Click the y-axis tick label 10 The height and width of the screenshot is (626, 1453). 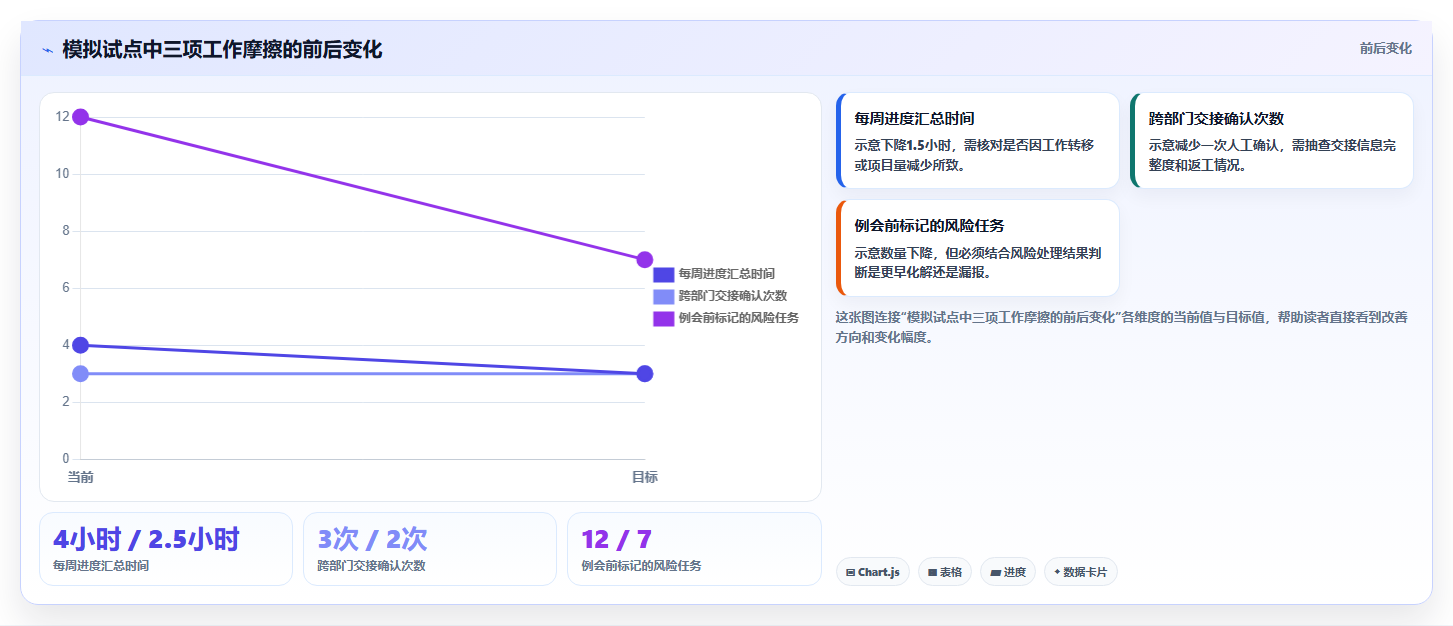pos(62,174)
